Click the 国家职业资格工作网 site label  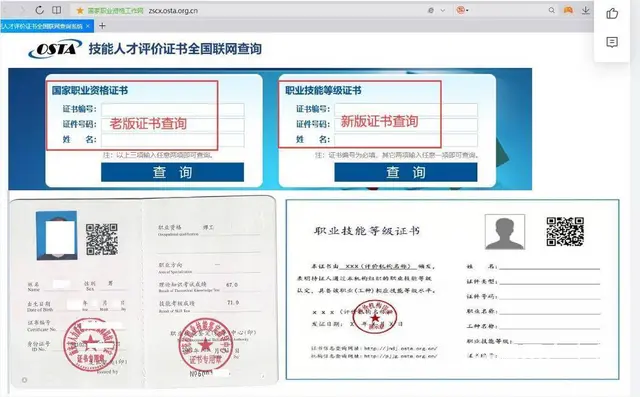[116, 11]
